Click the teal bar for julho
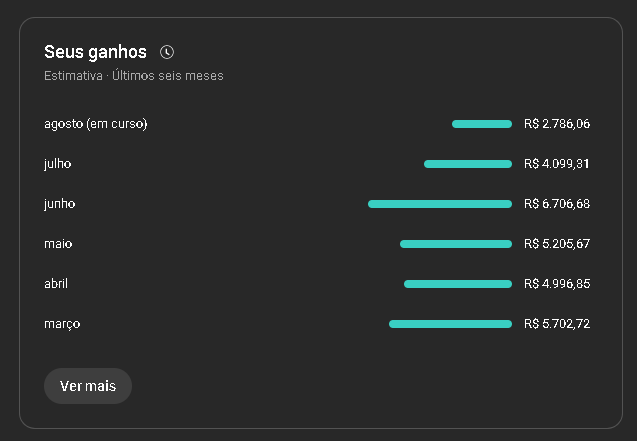Viewport: 637px width, 441px height. click(x=467, y=164)
